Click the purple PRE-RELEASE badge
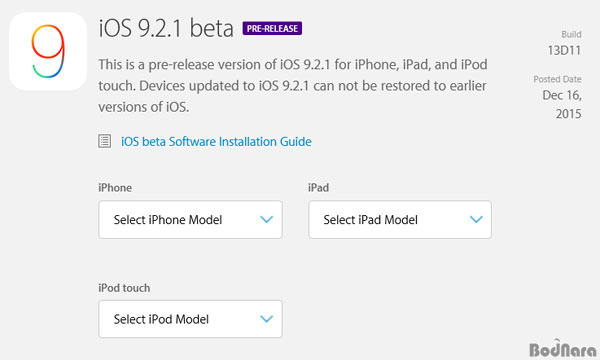The width and height of the screenshot is (600, 360). tap(272, 28)
